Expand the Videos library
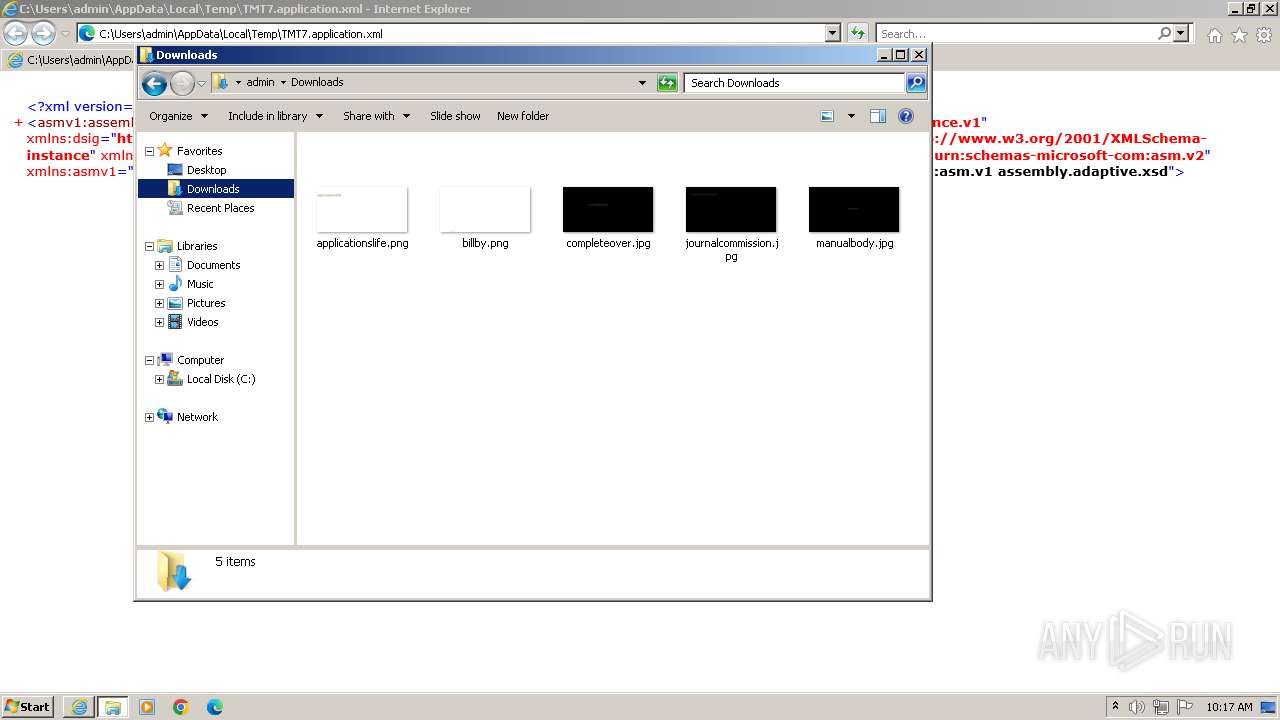 (x=159, y=322)
